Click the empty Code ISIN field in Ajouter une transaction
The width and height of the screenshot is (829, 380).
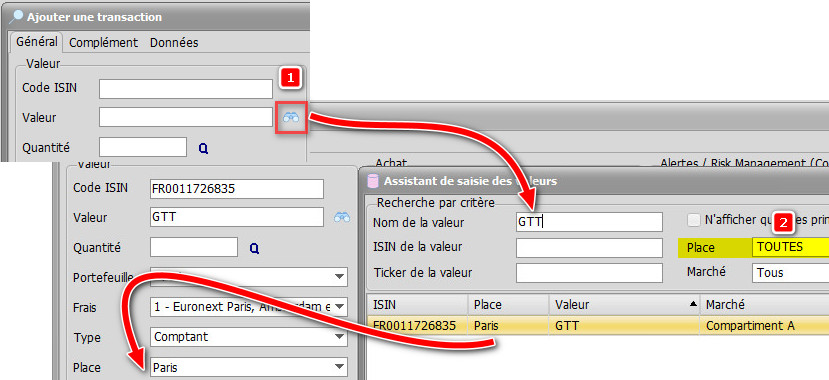(x=186, y=89)
